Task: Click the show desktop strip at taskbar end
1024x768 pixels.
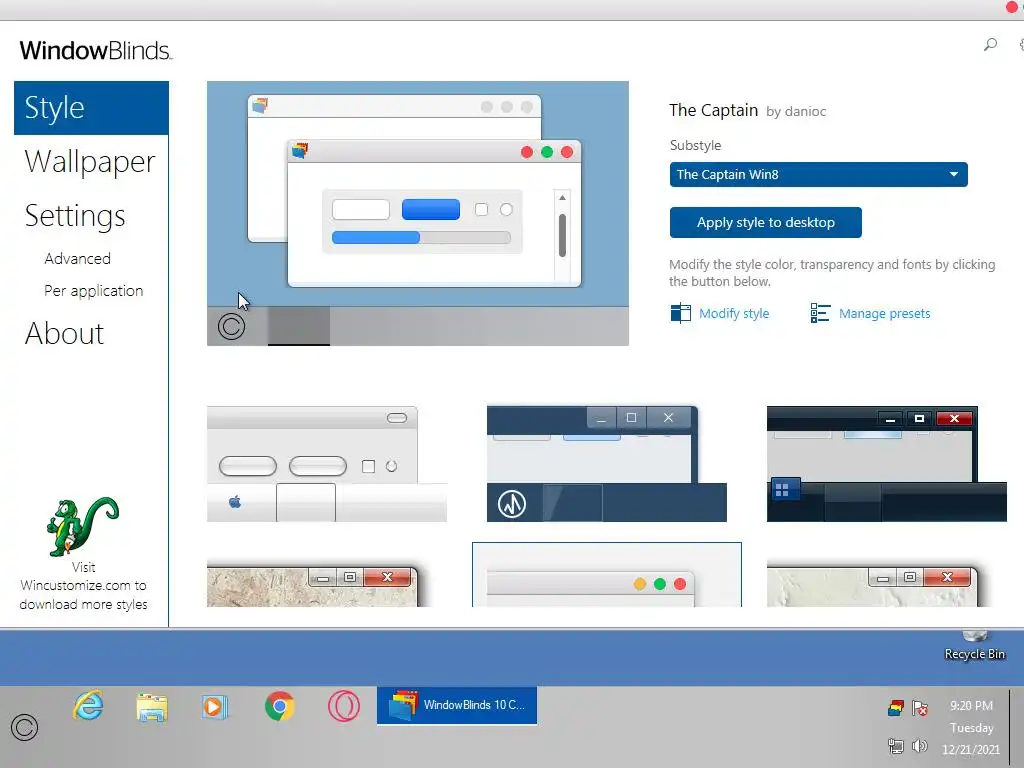Action: pyautogui.click(x=1016, y=727)
